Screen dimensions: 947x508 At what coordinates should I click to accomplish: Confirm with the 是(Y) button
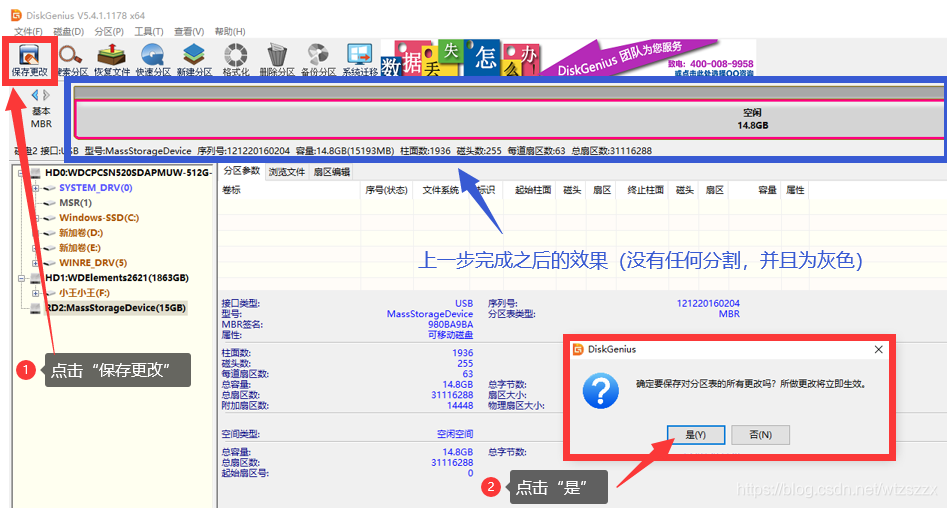pyautogui.click(x=696, y=434)
